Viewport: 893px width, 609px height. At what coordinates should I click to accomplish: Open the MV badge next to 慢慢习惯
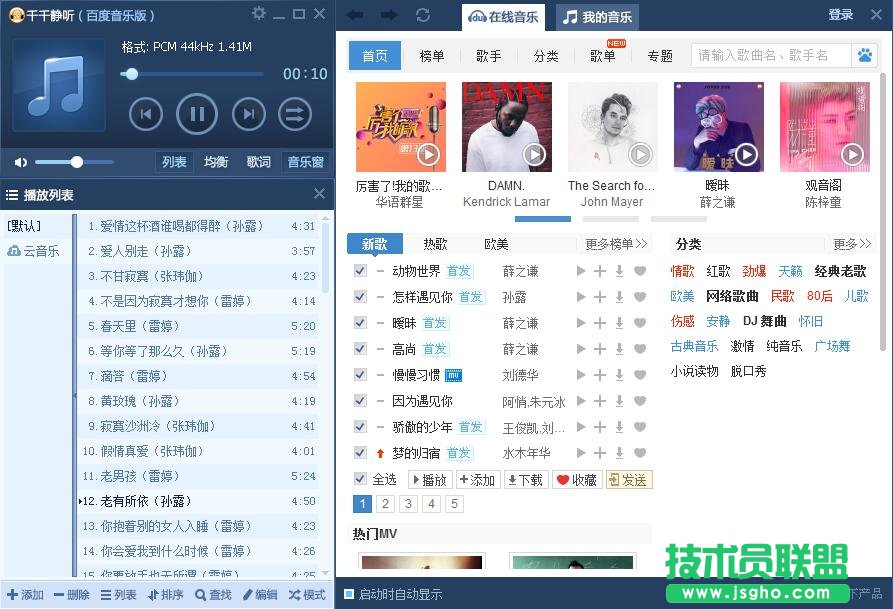click(453, 375)
